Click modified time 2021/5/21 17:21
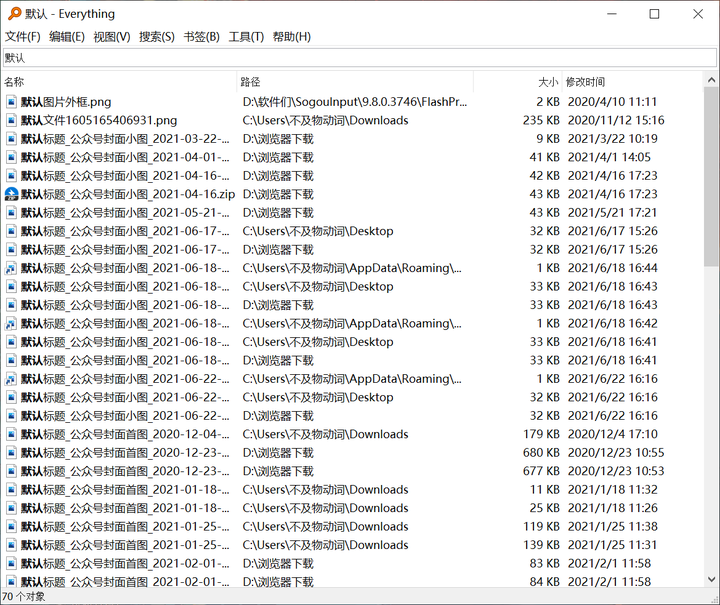Image resolution: width=720 pixels, height=605 pixels. click(x=612, y=213)
